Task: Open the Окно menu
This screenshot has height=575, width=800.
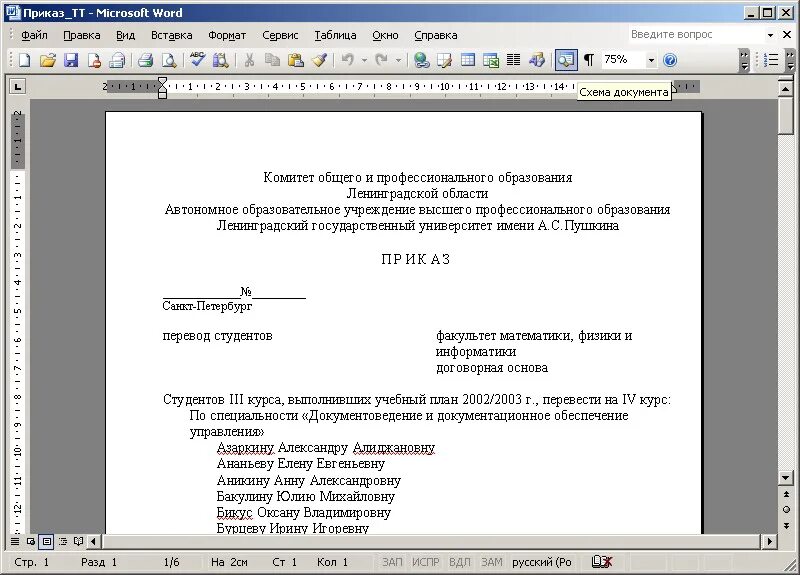Action: (385, 35)
